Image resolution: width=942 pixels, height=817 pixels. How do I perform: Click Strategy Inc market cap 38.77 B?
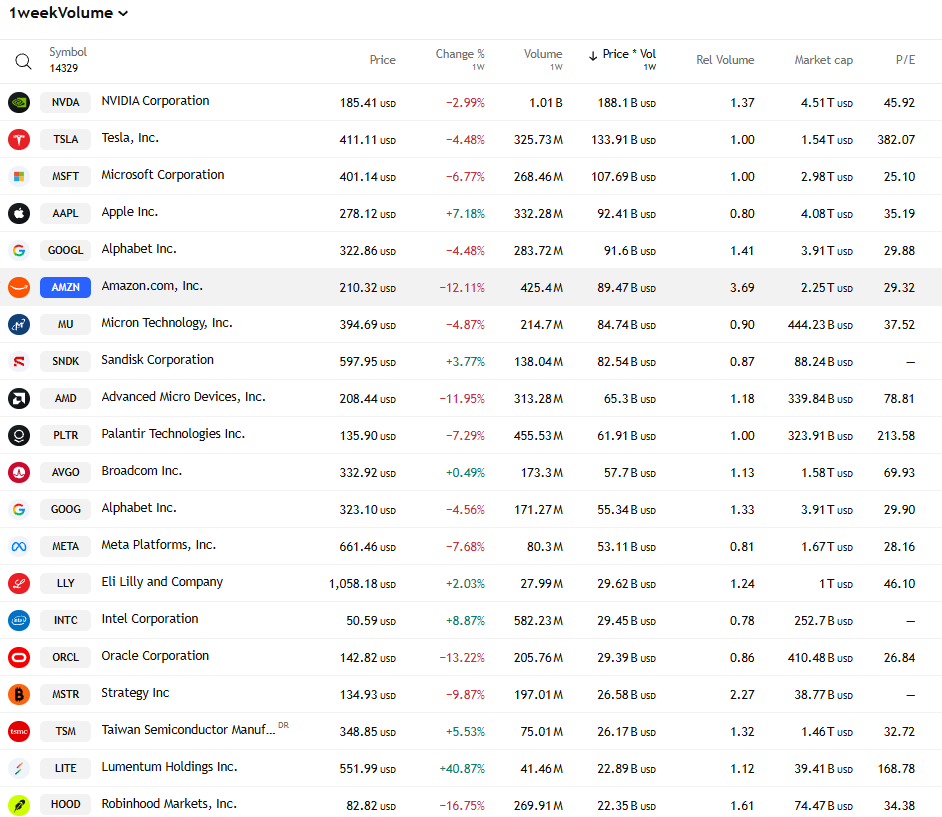(x=823, y=695)
